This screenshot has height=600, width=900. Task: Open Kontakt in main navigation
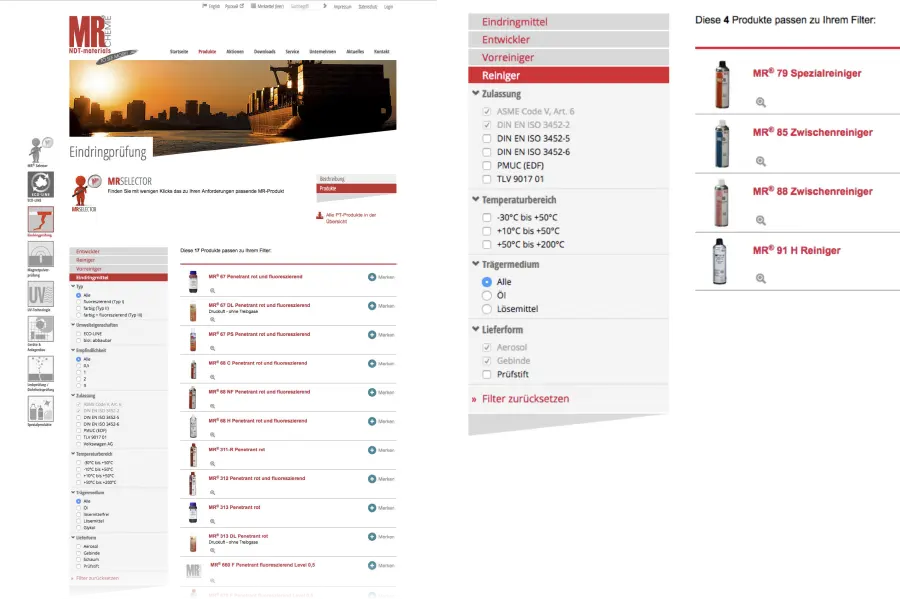382,52
